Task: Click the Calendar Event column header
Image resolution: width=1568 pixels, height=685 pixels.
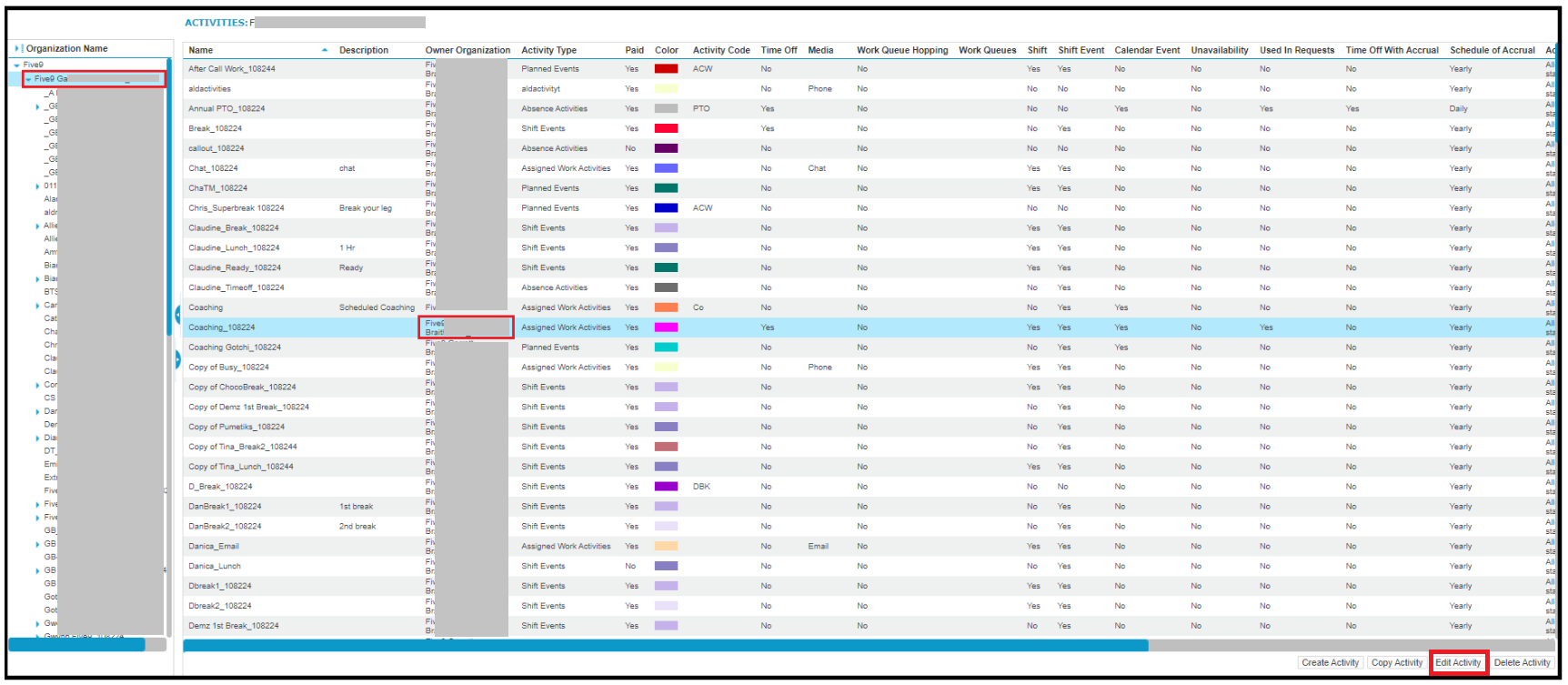Action: 1147,50
